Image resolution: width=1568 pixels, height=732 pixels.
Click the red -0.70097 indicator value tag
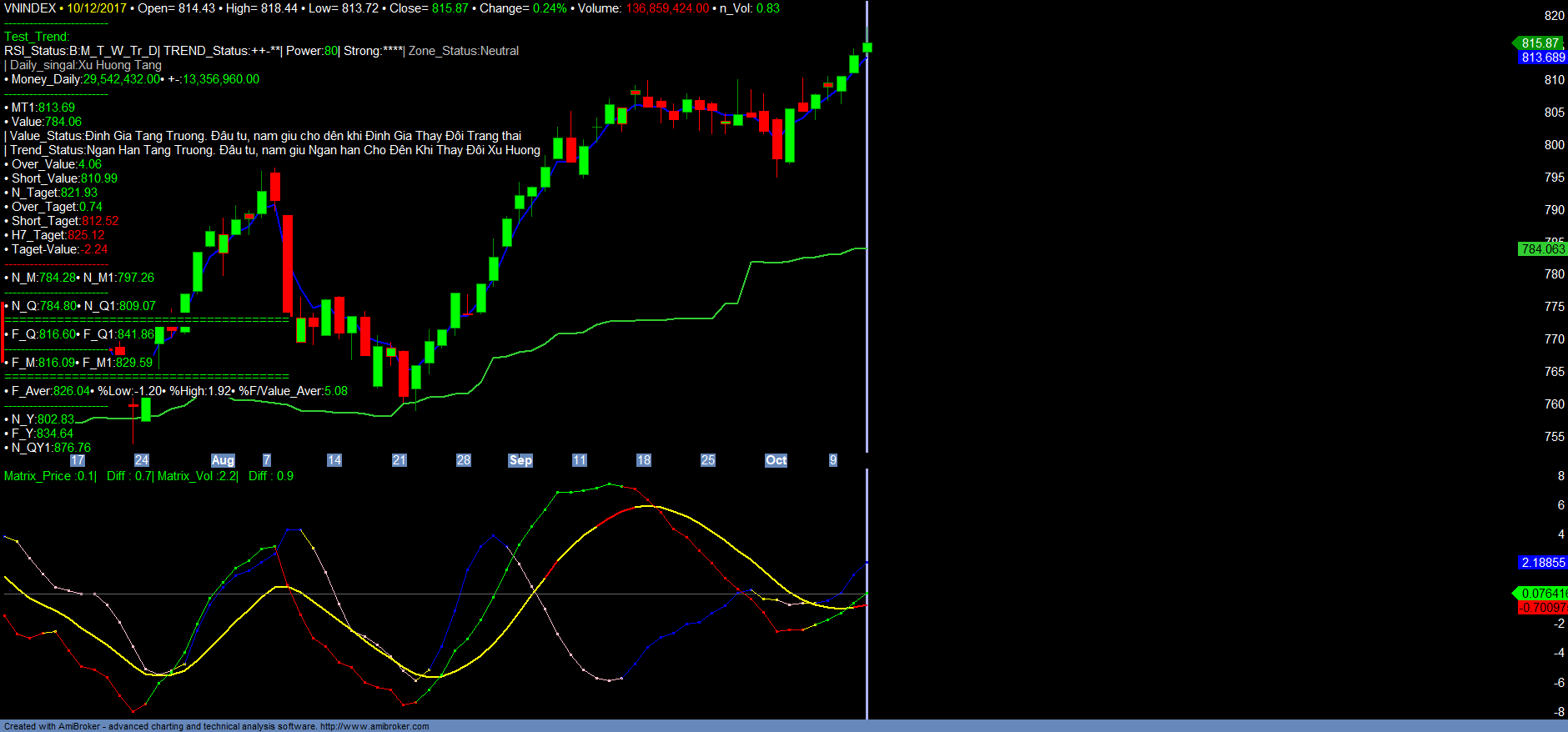click(x=1542, y=608)
